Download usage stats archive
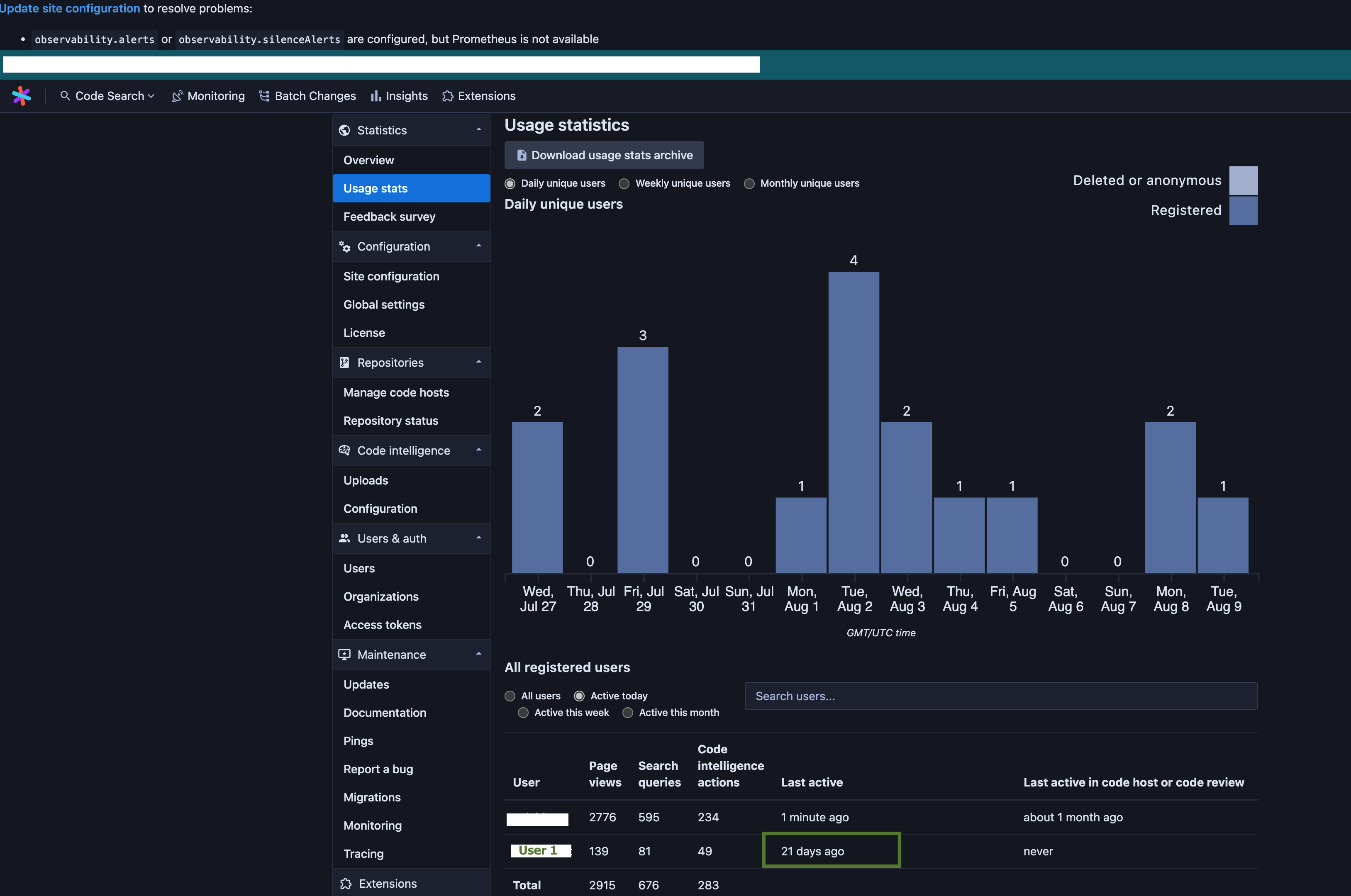The width and height of the screenshot is (1351, 896). tap(603, 156)
